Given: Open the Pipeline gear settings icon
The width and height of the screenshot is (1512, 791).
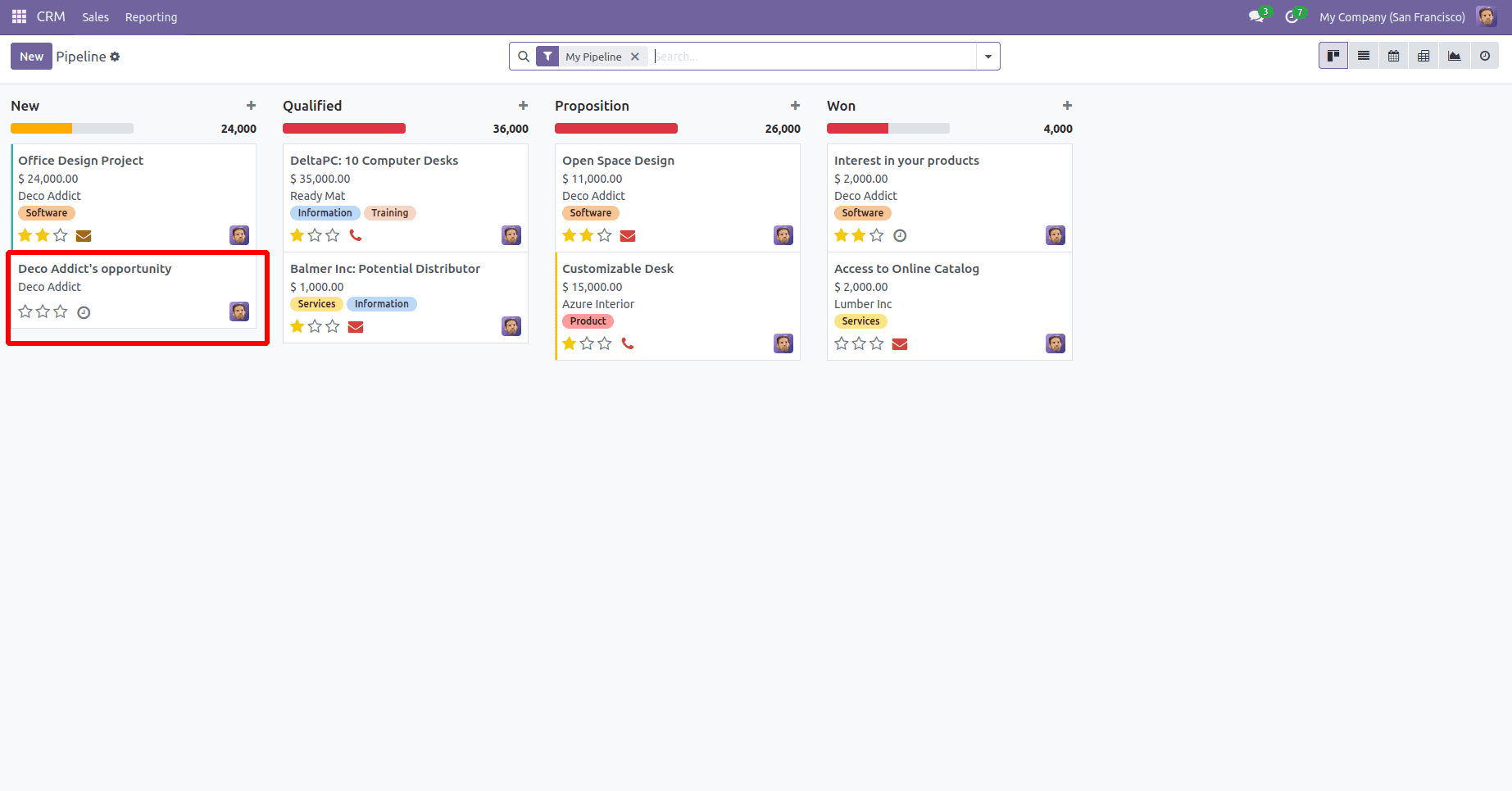Looking at the screenshot, I should pos(115,57).
